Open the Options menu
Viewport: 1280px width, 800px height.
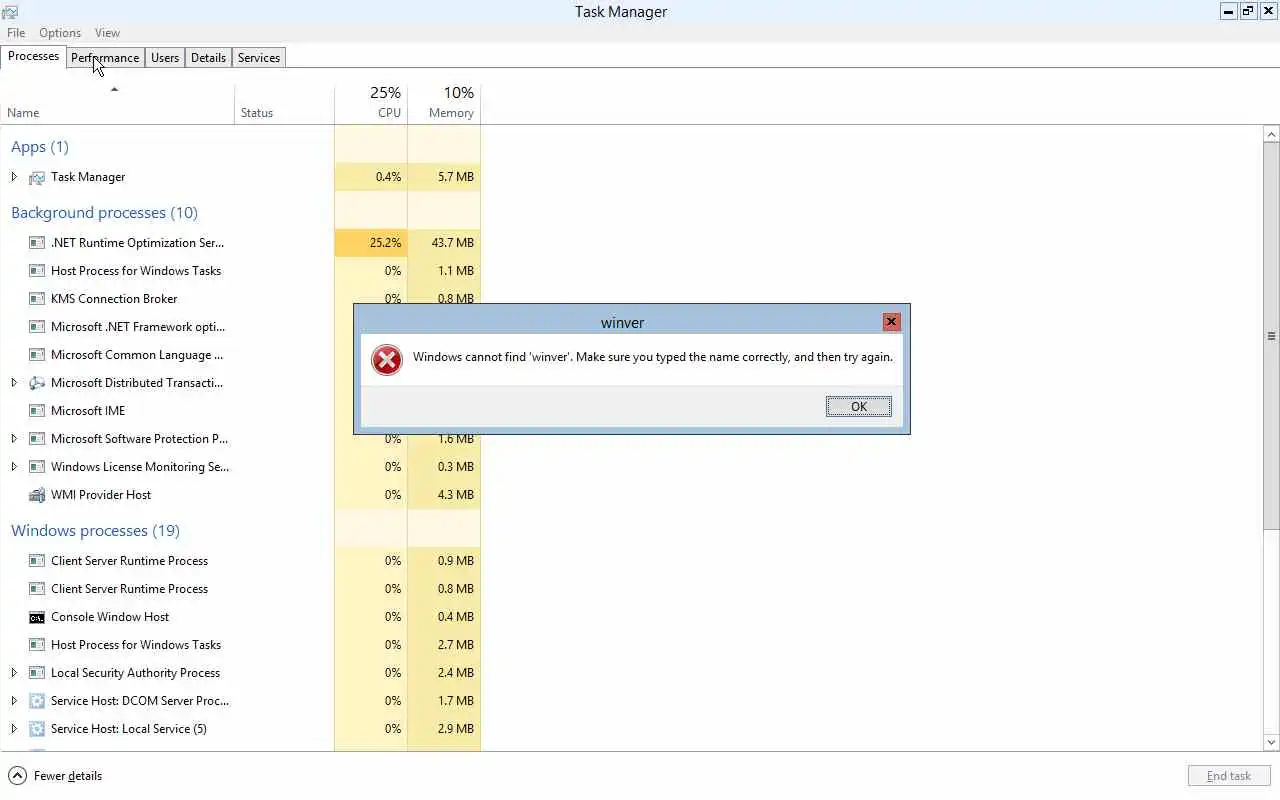click(x=60, y=33)
